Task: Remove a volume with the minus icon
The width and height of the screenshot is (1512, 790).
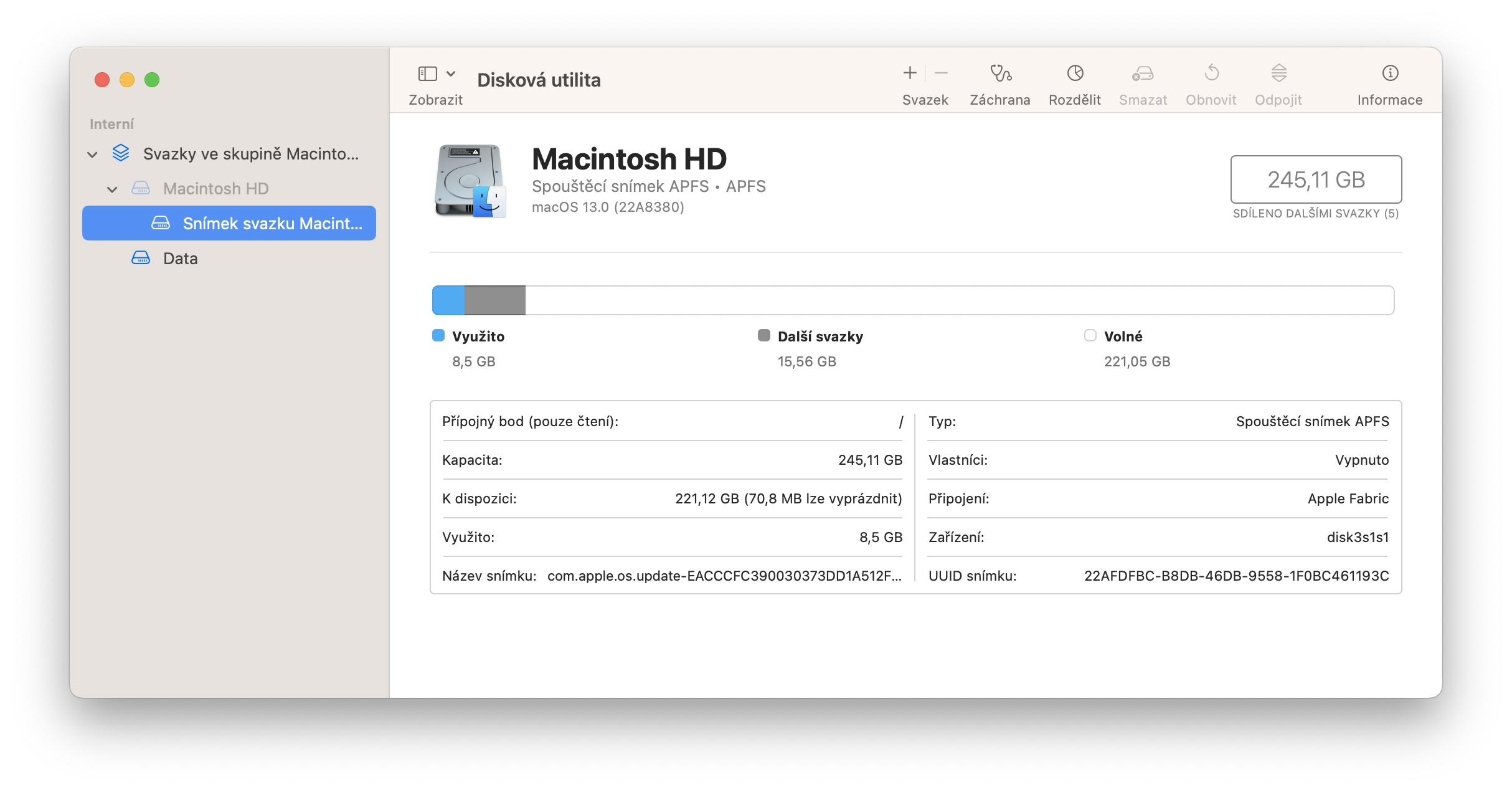Action: pos(941,73)
